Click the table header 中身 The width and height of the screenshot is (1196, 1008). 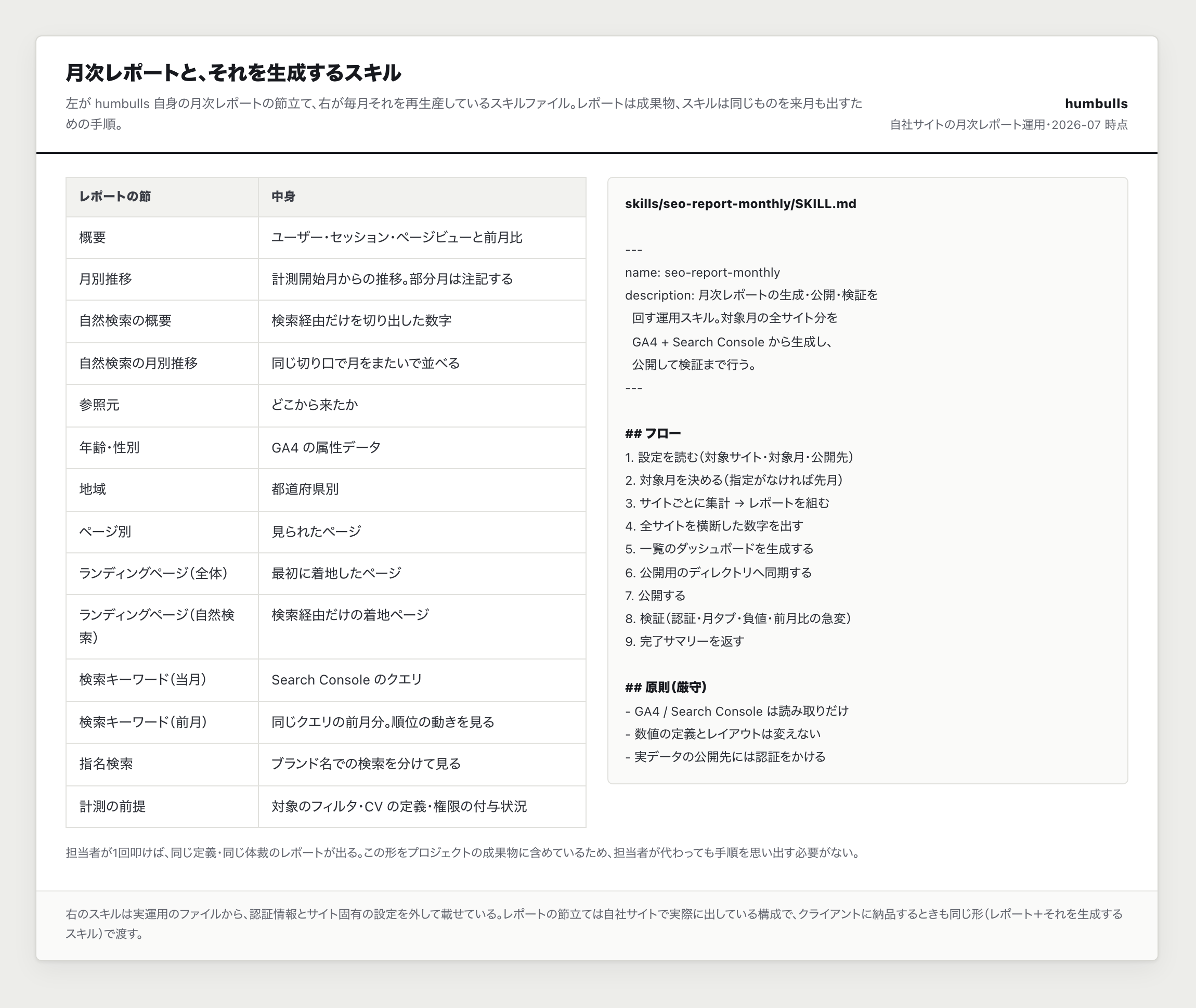pyautogui.click(x=422, y=197)
